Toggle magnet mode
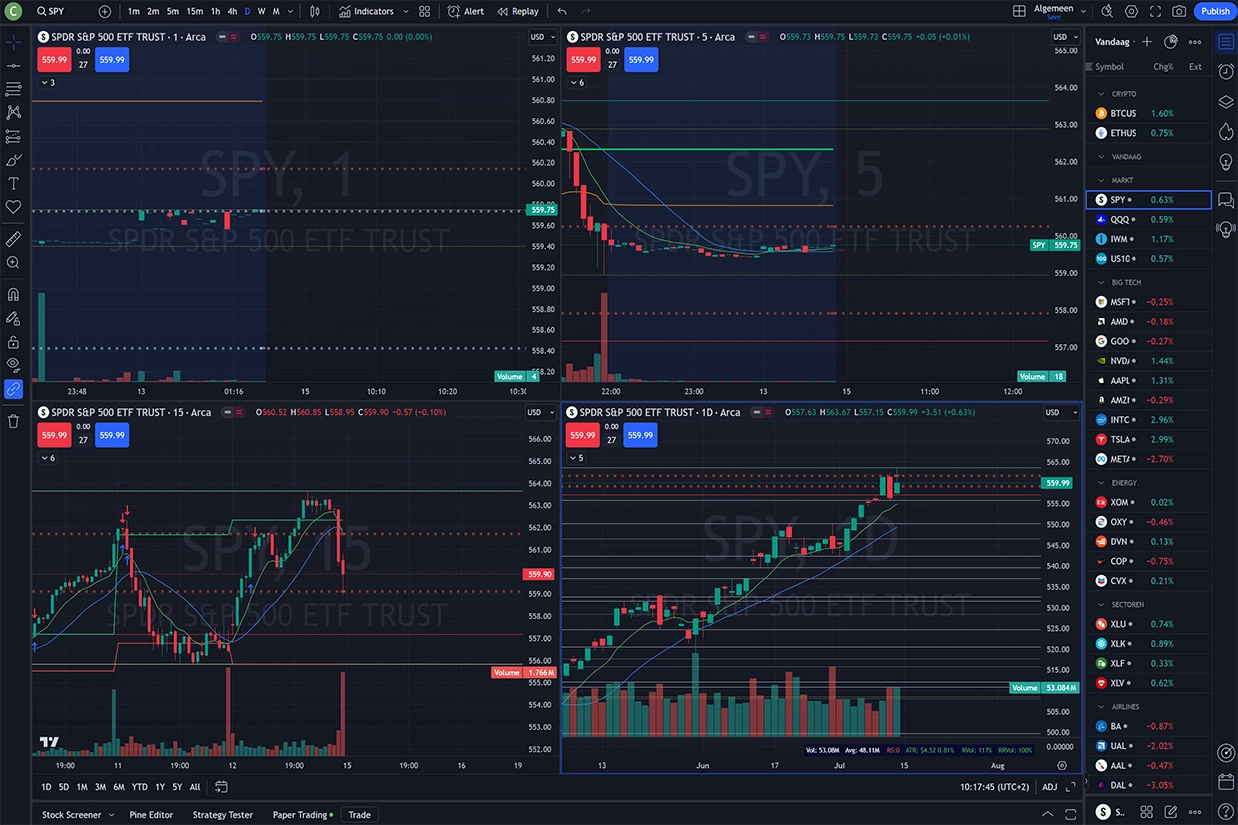This screenshot has width=1238, height=825. (13, 295)
